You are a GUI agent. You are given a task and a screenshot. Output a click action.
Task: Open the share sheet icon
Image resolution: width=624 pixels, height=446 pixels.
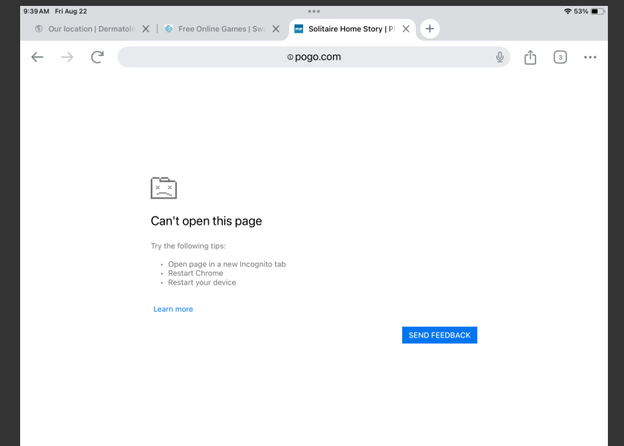[x=530, y=57]
